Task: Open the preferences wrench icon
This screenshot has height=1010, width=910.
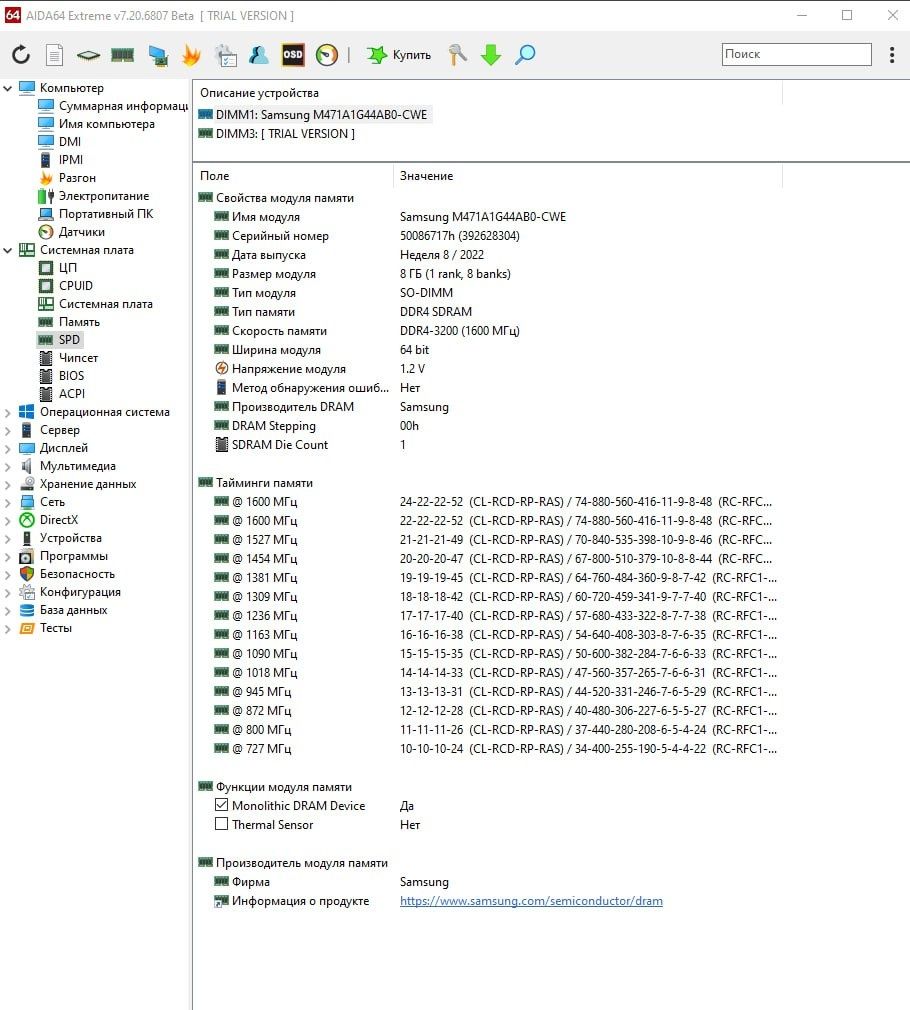Action: coord(458,55)
